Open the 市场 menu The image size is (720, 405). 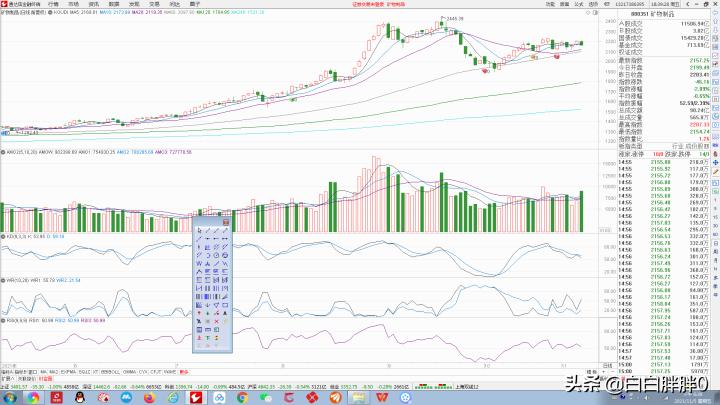[73, 4]
